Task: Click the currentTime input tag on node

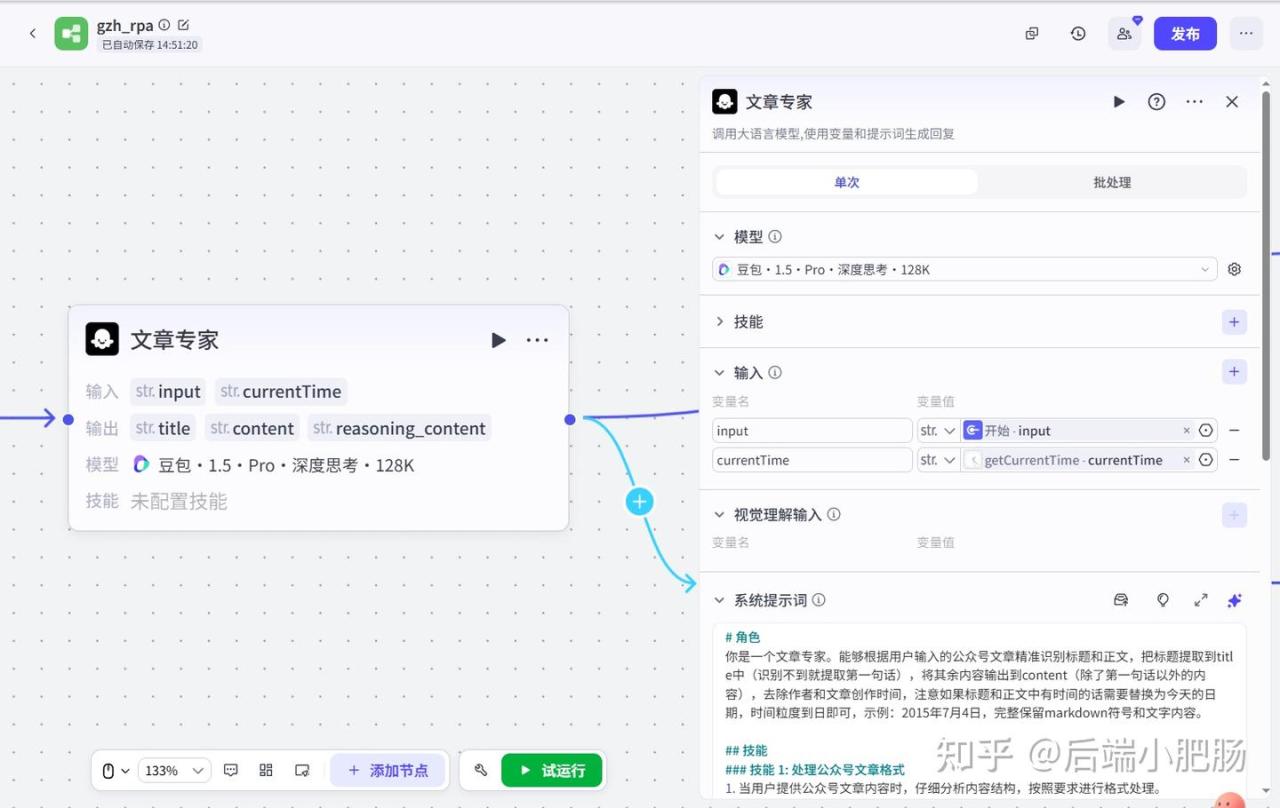Action: click(x=281, y=391)
